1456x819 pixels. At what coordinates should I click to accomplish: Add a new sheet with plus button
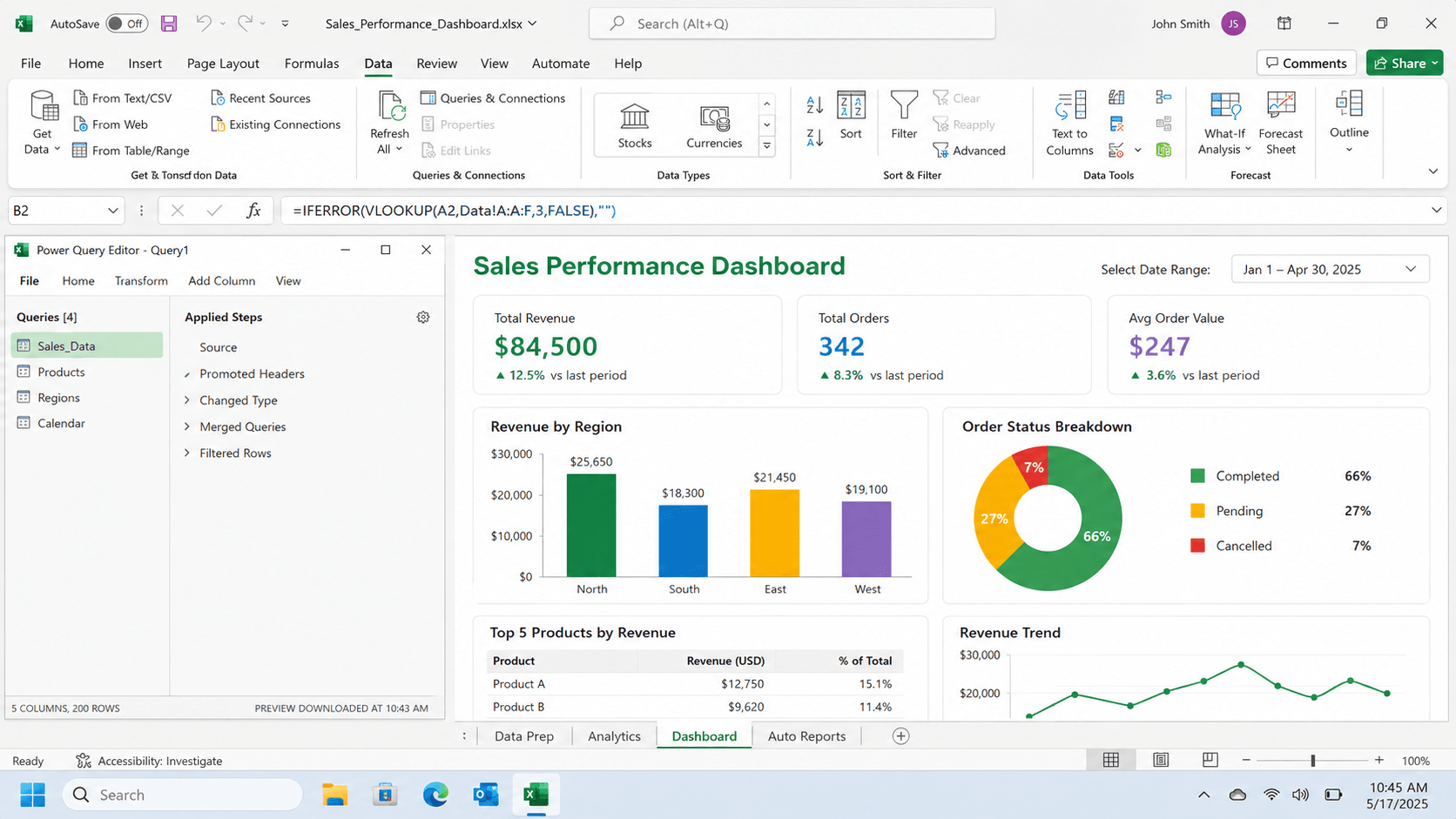click(x=901, y=736)
